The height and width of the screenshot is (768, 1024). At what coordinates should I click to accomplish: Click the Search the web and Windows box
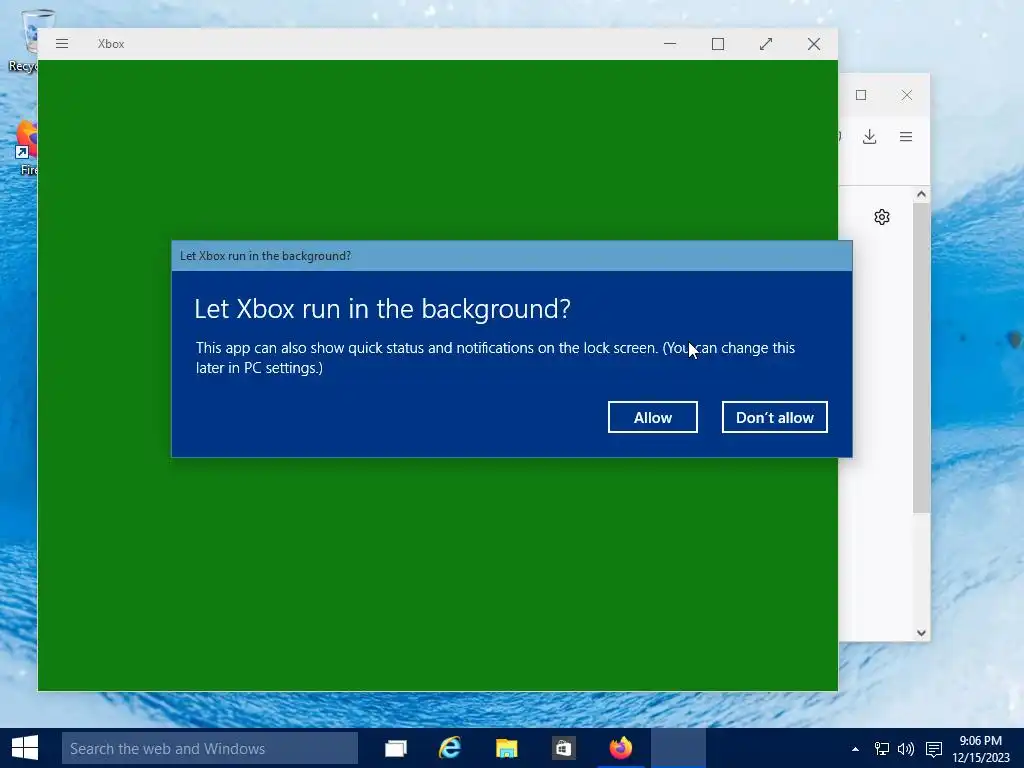click(x=210, y=748)
